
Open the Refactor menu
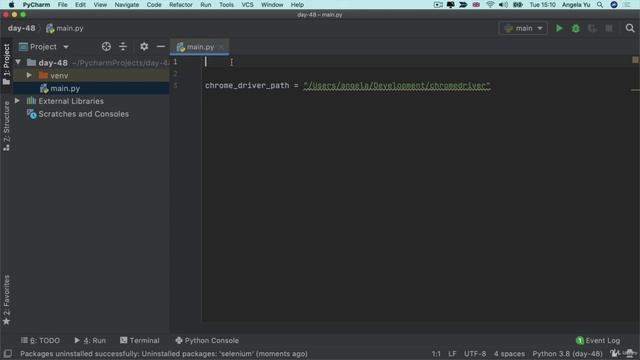coord(181,4)
